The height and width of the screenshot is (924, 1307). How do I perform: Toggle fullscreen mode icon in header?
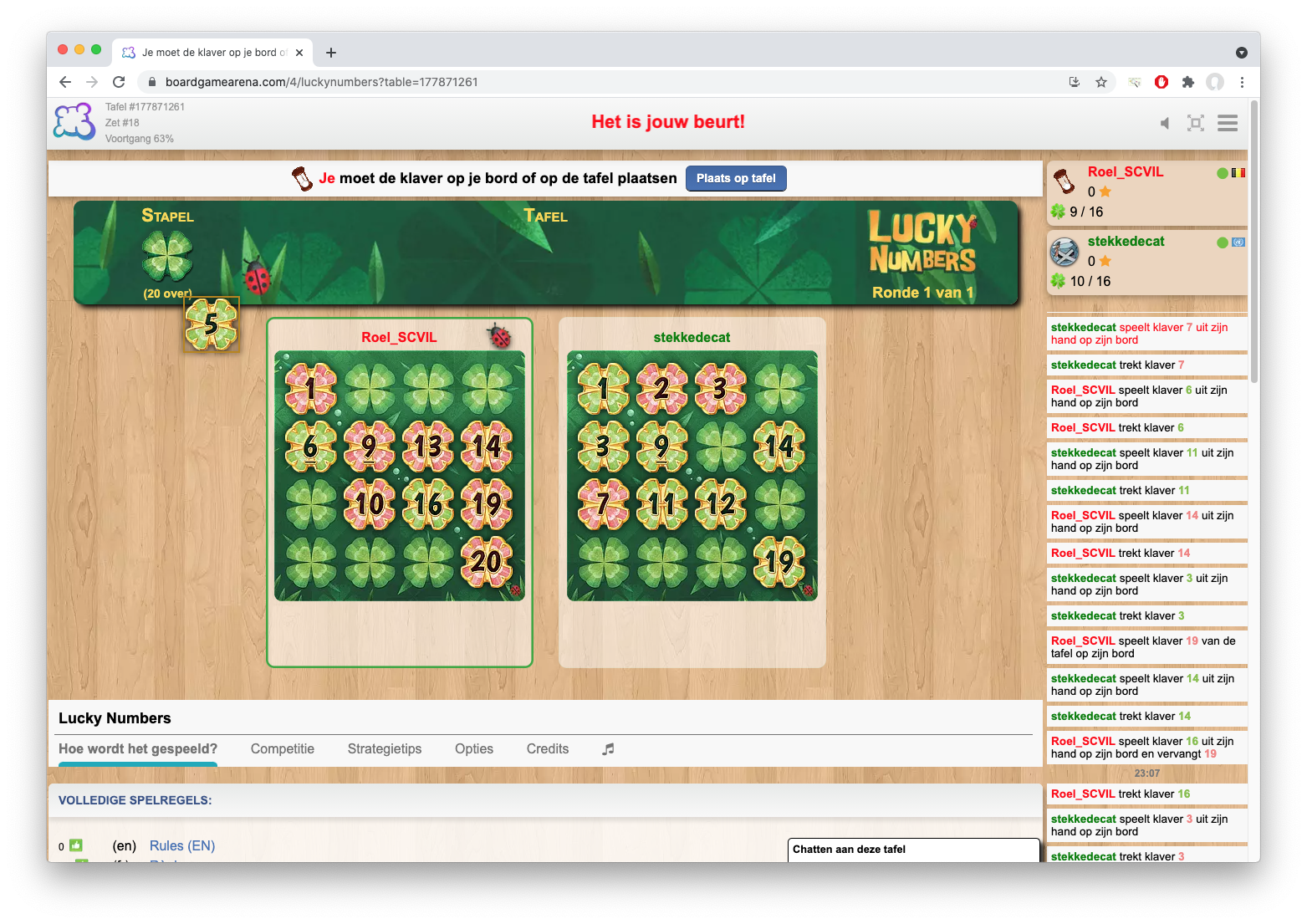tap(1196, 124)
